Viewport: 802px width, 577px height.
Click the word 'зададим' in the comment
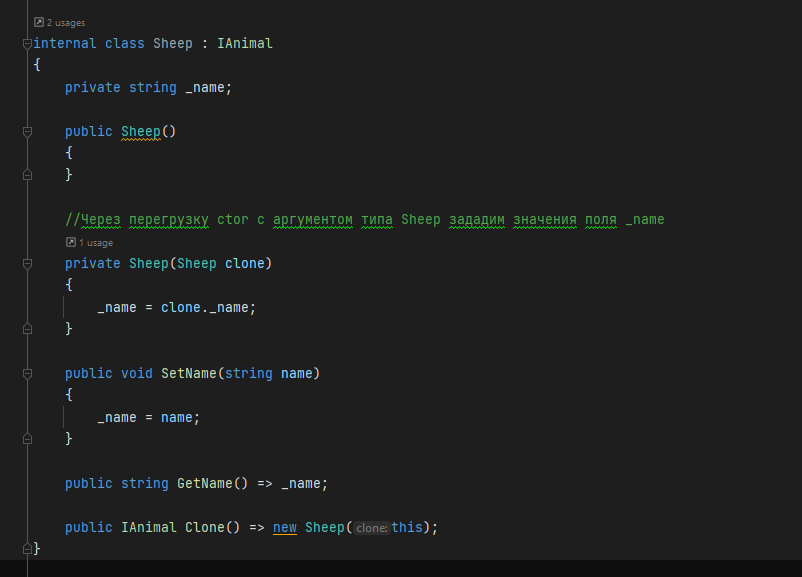(477, 219)
